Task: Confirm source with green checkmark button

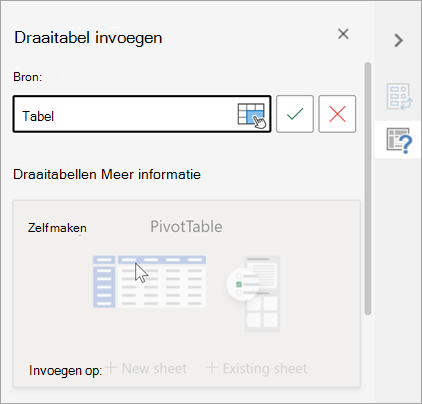Action: tap(295, 114)
